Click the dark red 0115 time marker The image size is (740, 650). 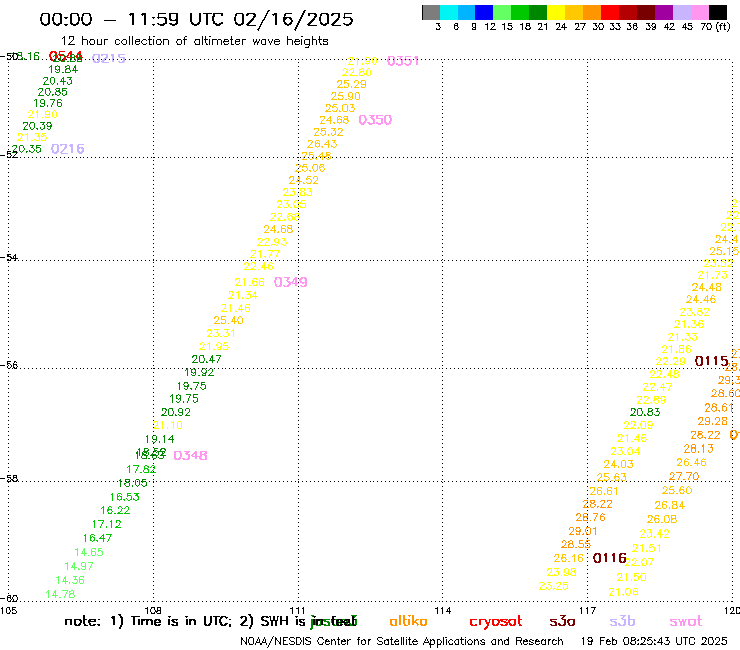tap(712, 362)
